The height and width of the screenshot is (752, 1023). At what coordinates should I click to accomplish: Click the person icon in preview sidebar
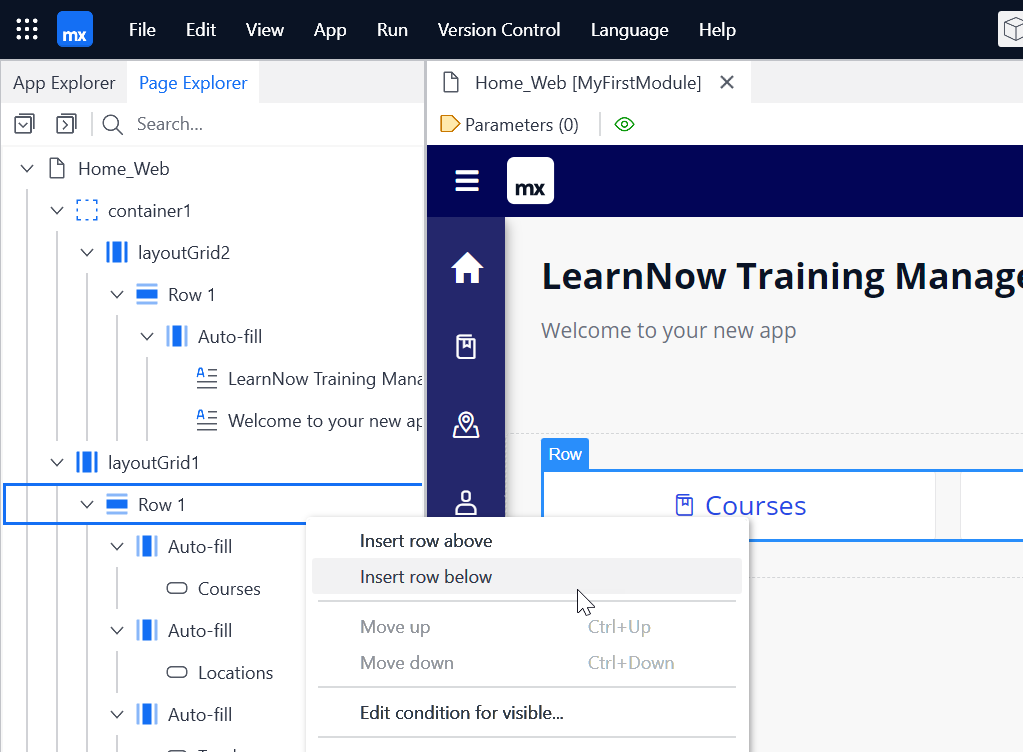(x=466, y=502)
